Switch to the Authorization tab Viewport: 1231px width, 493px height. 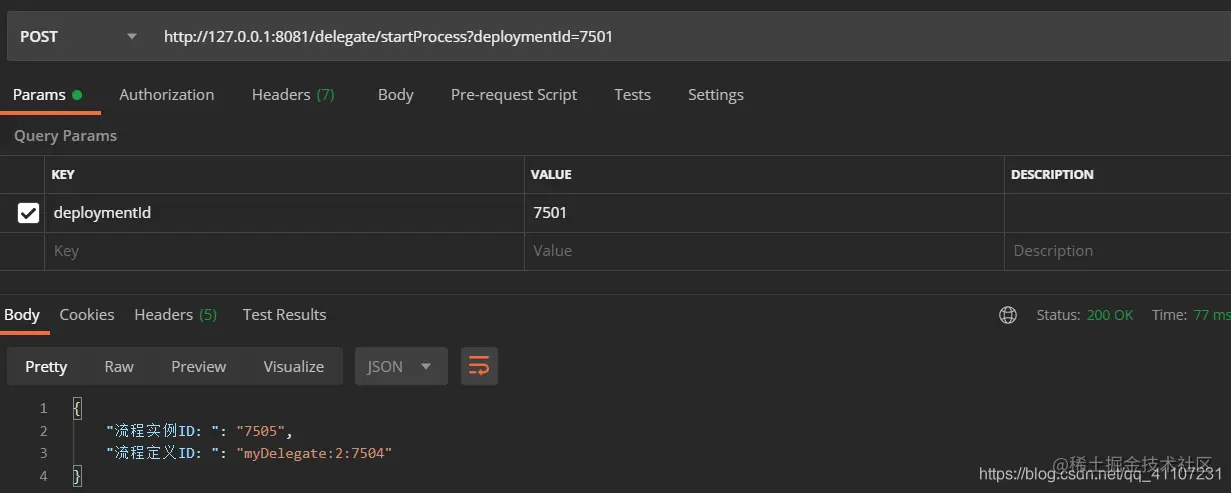tap(167, 94)
